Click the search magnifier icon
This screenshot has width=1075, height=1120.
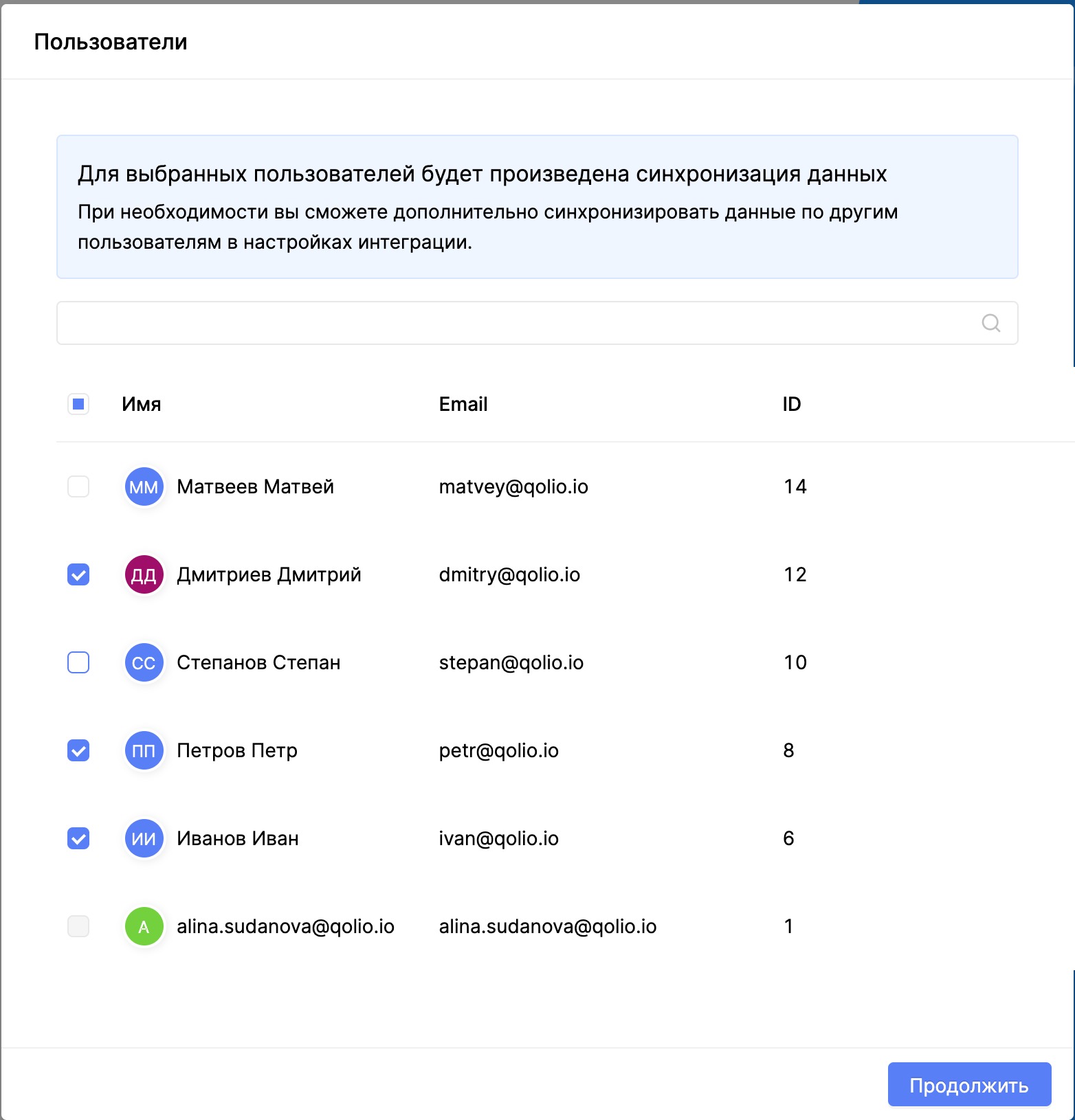(x=990, y=323)
